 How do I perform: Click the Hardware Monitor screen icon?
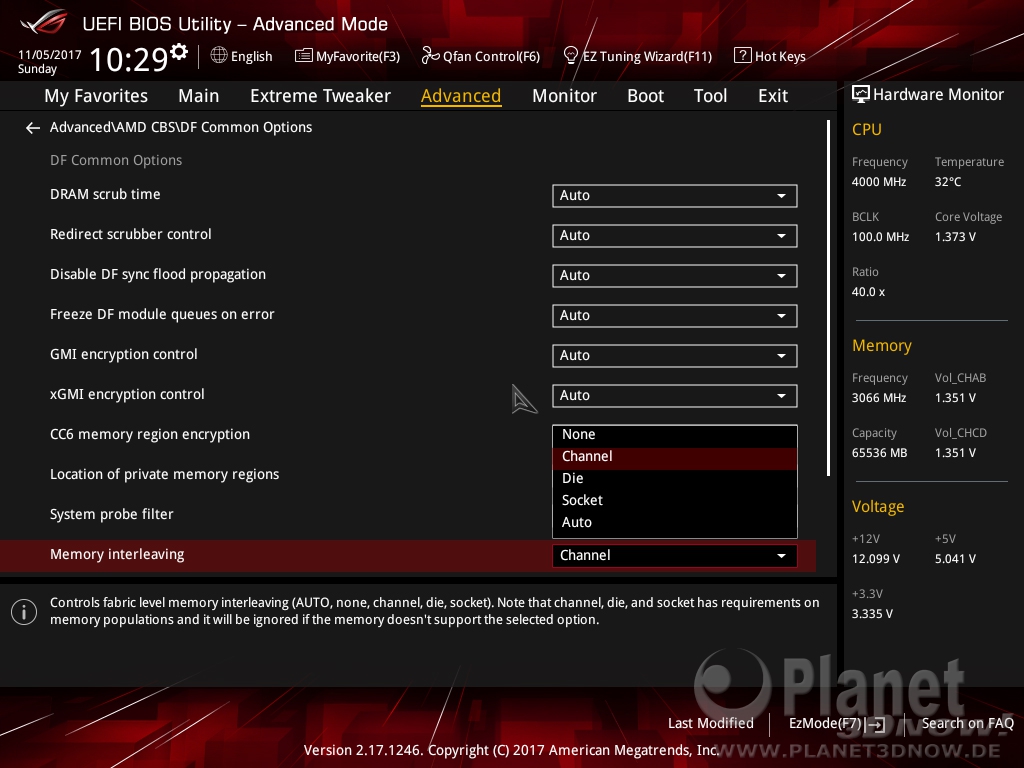tap(861, 95)
